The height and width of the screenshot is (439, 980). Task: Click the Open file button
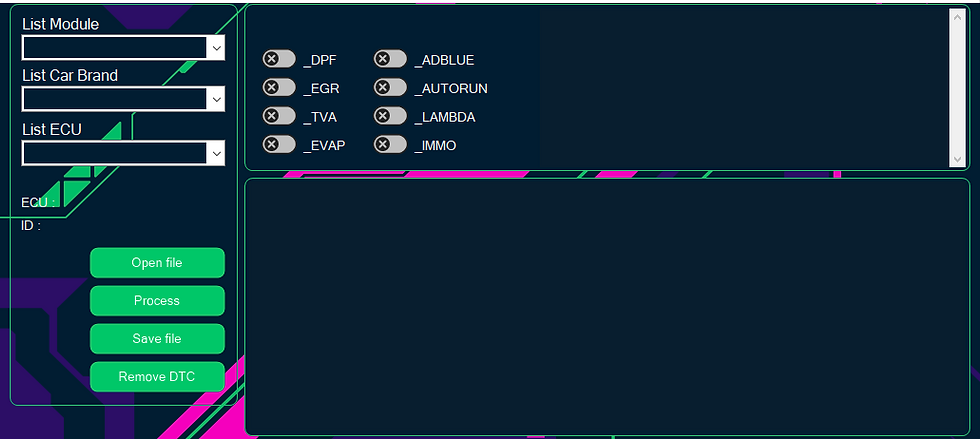[x=157, y=263]
